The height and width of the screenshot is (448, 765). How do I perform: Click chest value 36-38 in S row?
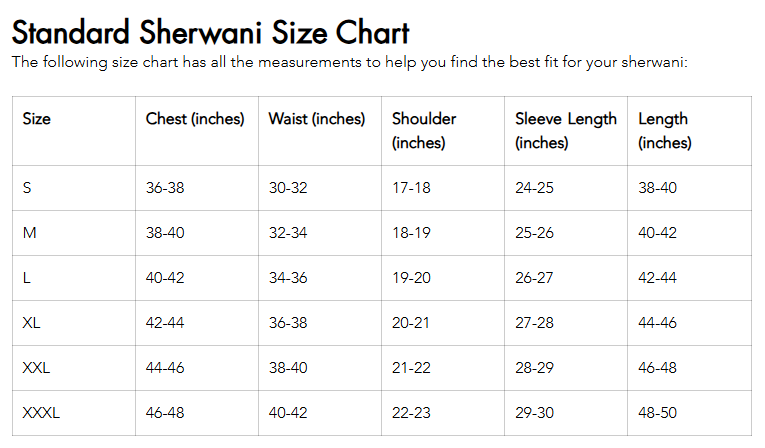165,188
